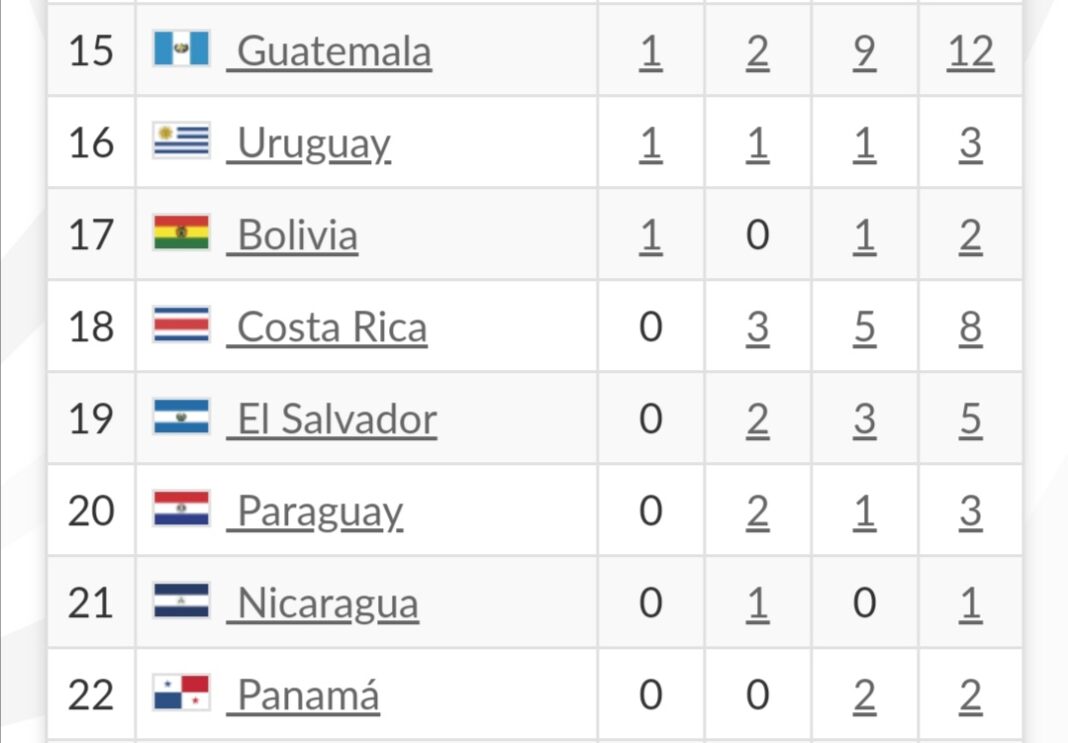Click El Salvador's total medal count 5
The height and width of the screenshot is (743, 1068).
[x=970, y=420]
